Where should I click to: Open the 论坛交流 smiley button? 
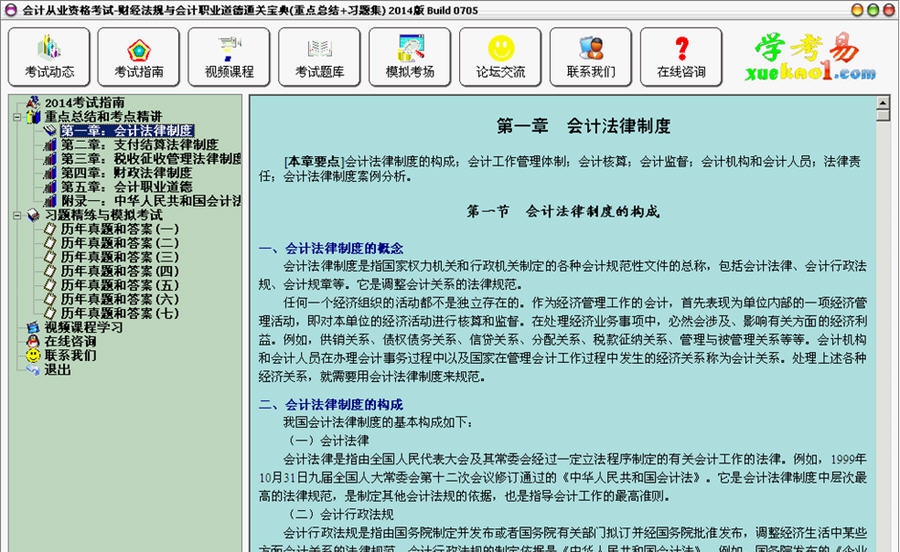[x=501, y=57]
